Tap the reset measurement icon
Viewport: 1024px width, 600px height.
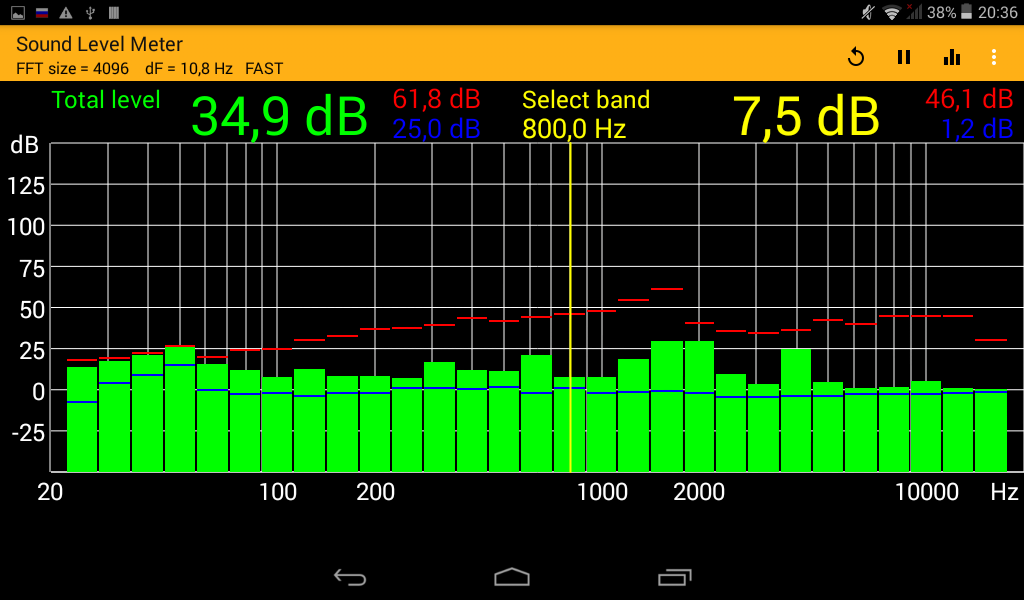coord(856,57)
